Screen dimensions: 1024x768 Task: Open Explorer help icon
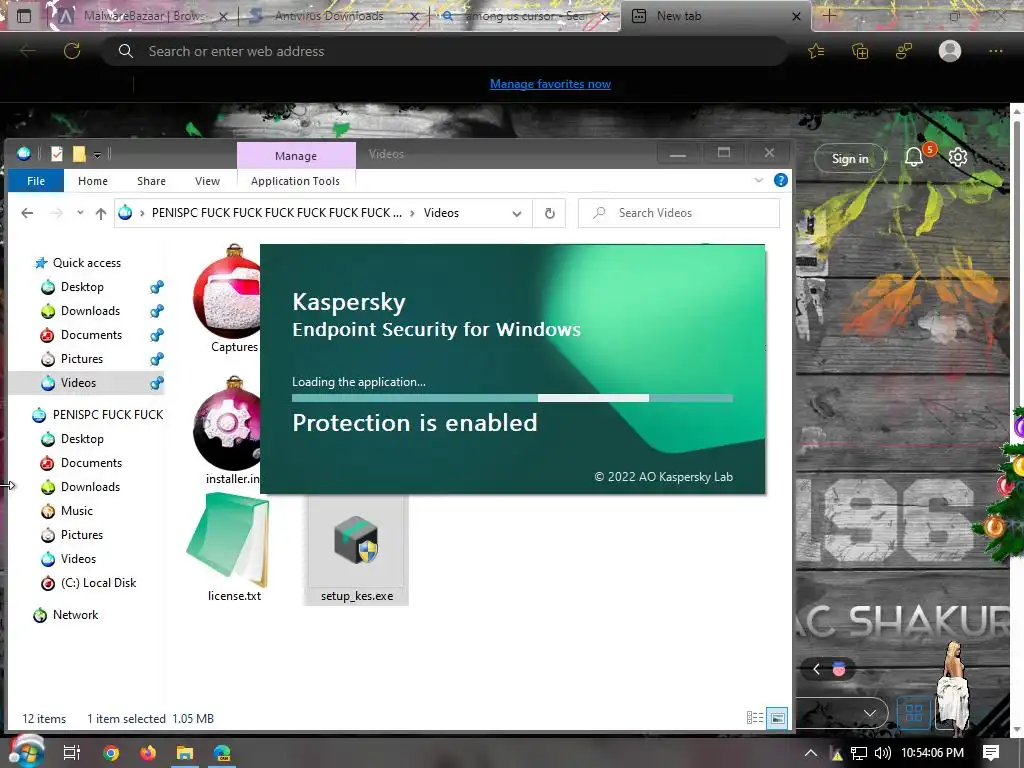pyautogui.click(x=780, y=180)
